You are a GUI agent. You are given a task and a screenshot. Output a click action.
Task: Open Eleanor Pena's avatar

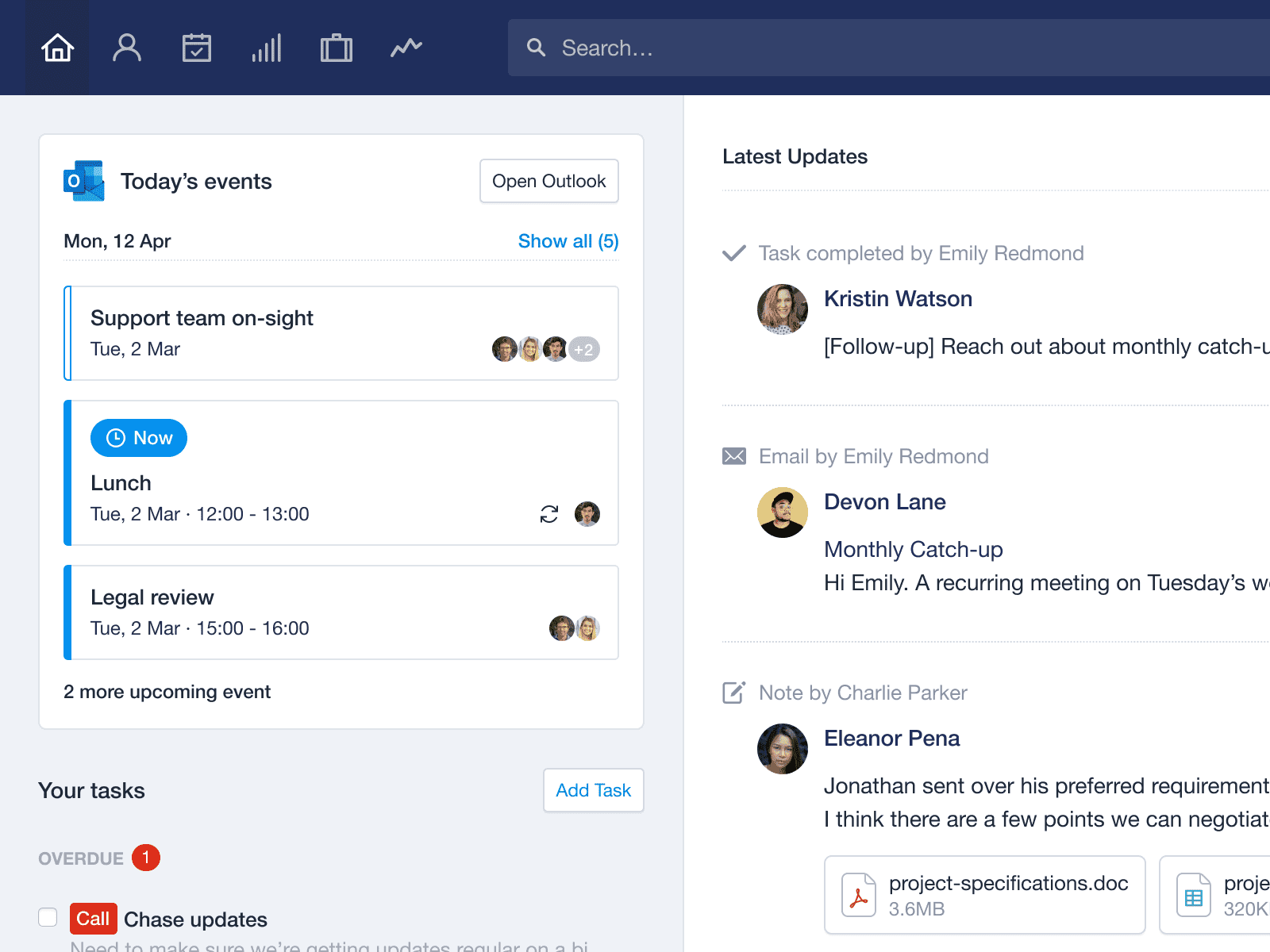pyautogui.click(x=783, y=749)
